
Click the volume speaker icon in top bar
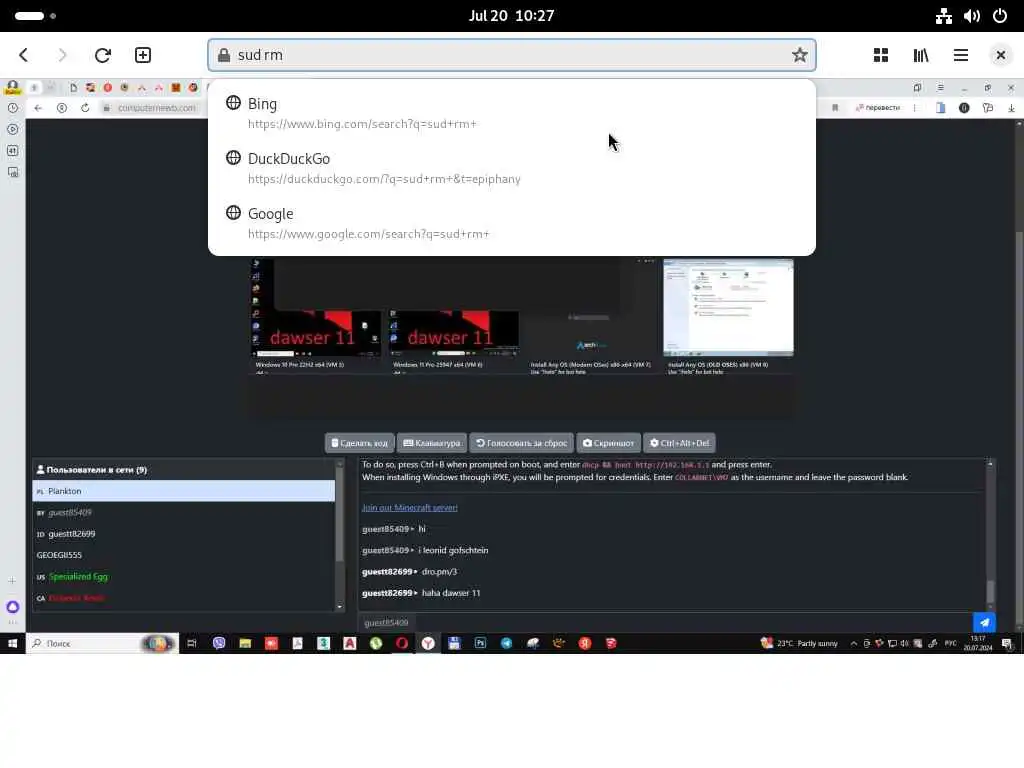pos(972,16)
